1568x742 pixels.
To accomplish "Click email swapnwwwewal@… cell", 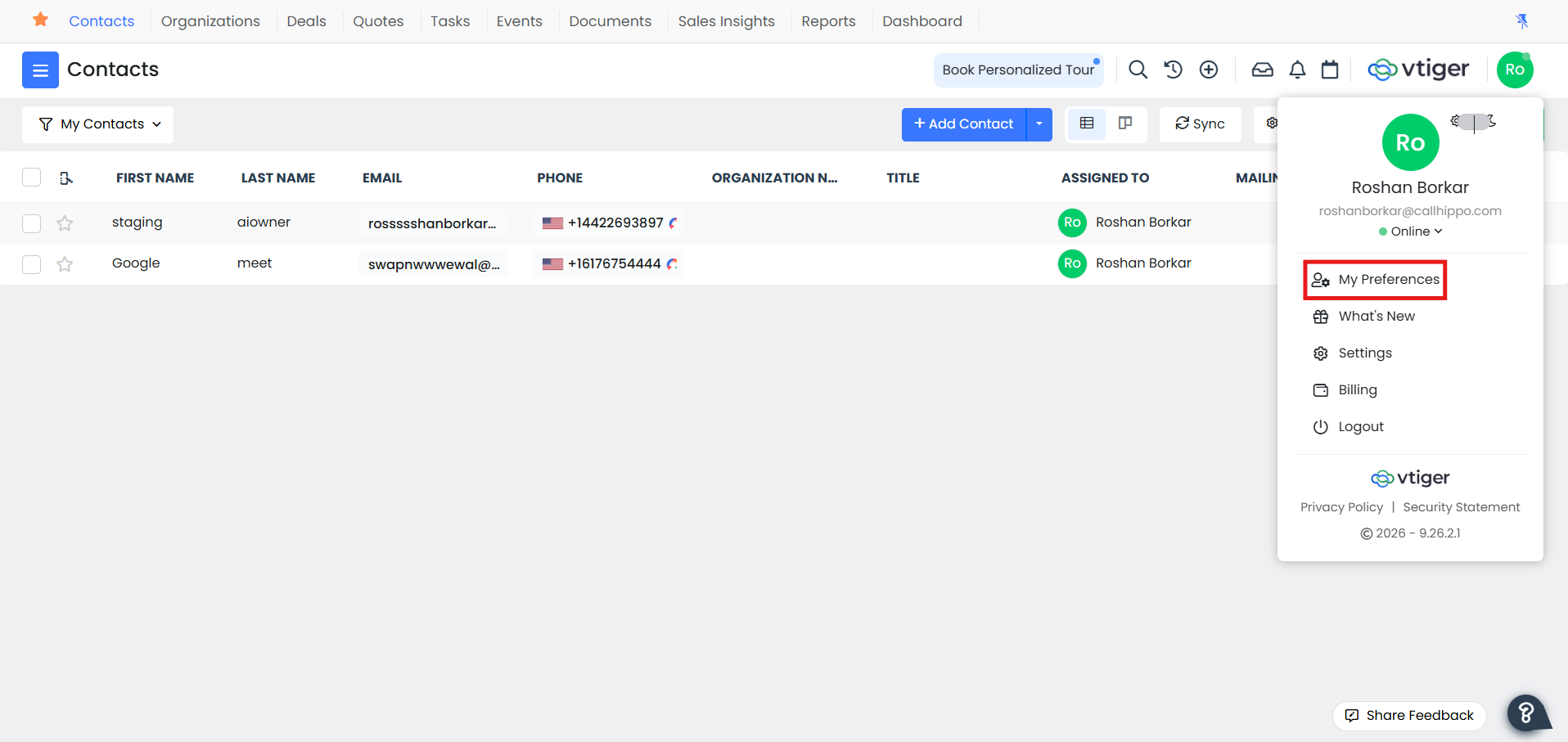I will tap(434, 264).
